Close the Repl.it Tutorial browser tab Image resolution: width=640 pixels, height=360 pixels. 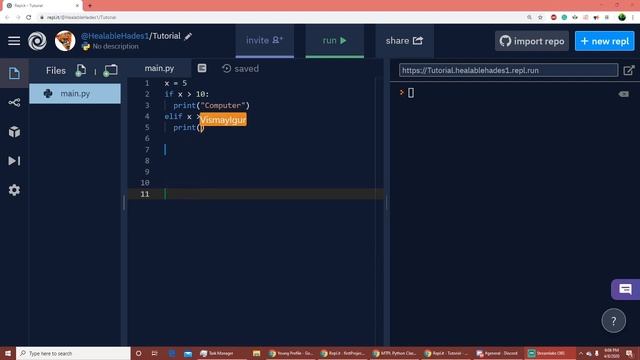pyautogui.click(x=77, y=6)
